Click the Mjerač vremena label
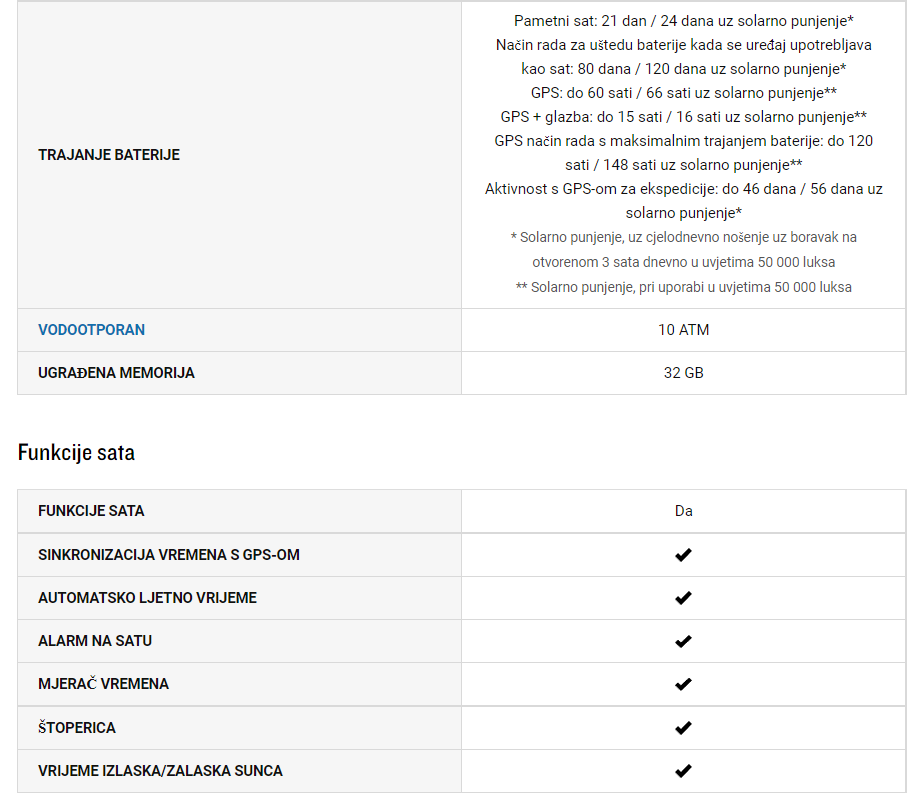Image resolution: width=916 pixels, height=802 pixels. tap(103, 684)
